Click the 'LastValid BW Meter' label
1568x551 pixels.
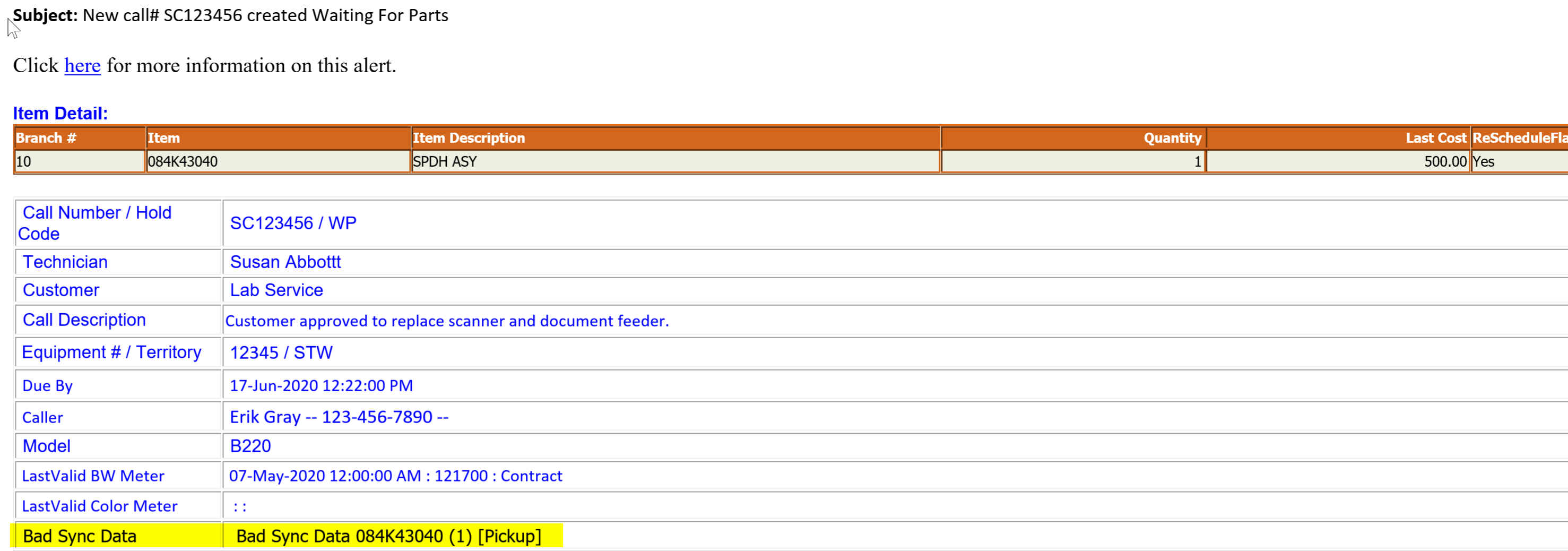pyautogui.click(x=93, y=476)
